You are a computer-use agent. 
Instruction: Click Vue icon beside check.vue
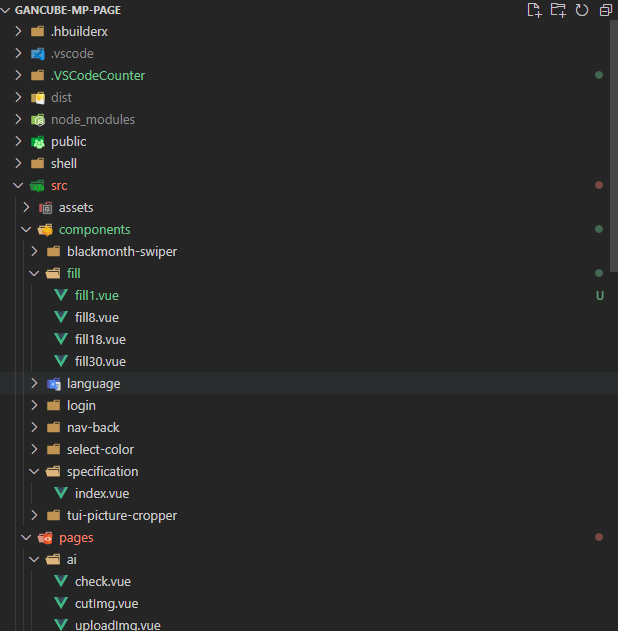click(61, 581)
